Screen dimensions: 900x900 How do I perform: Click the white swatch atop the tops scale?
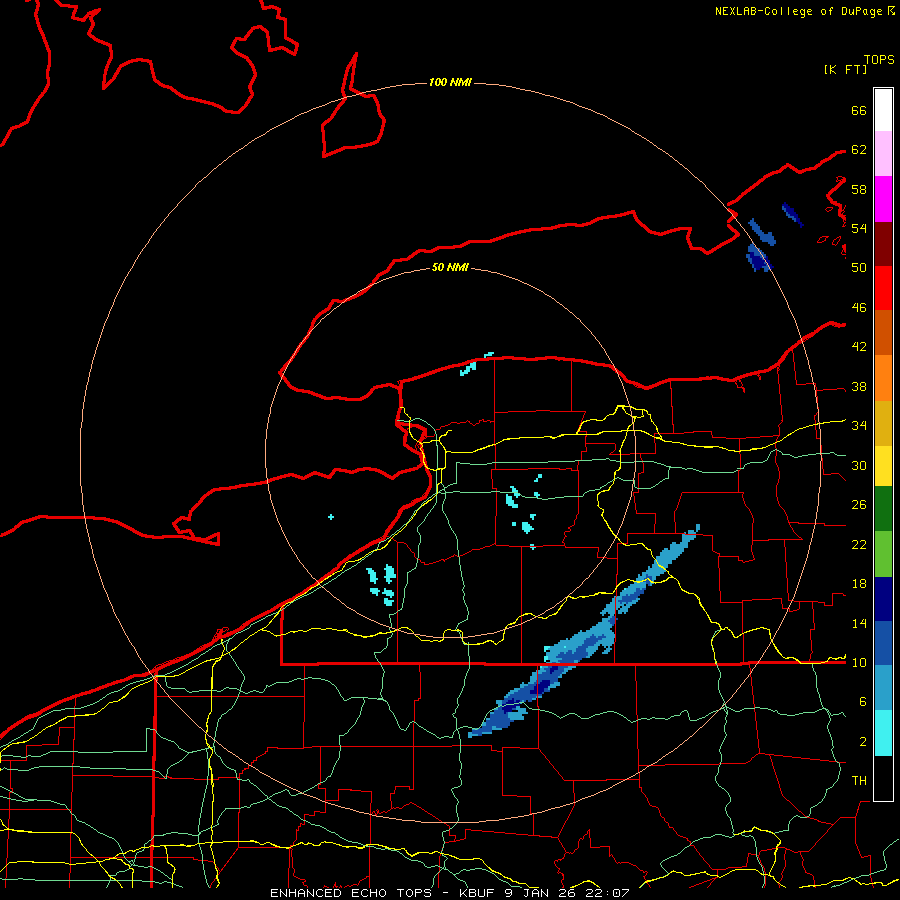point(883,110)
